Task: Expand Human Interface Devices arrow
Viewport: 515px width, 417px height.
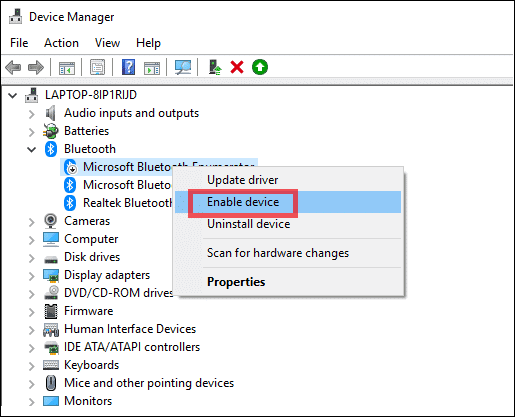Action: pos(32,330)
